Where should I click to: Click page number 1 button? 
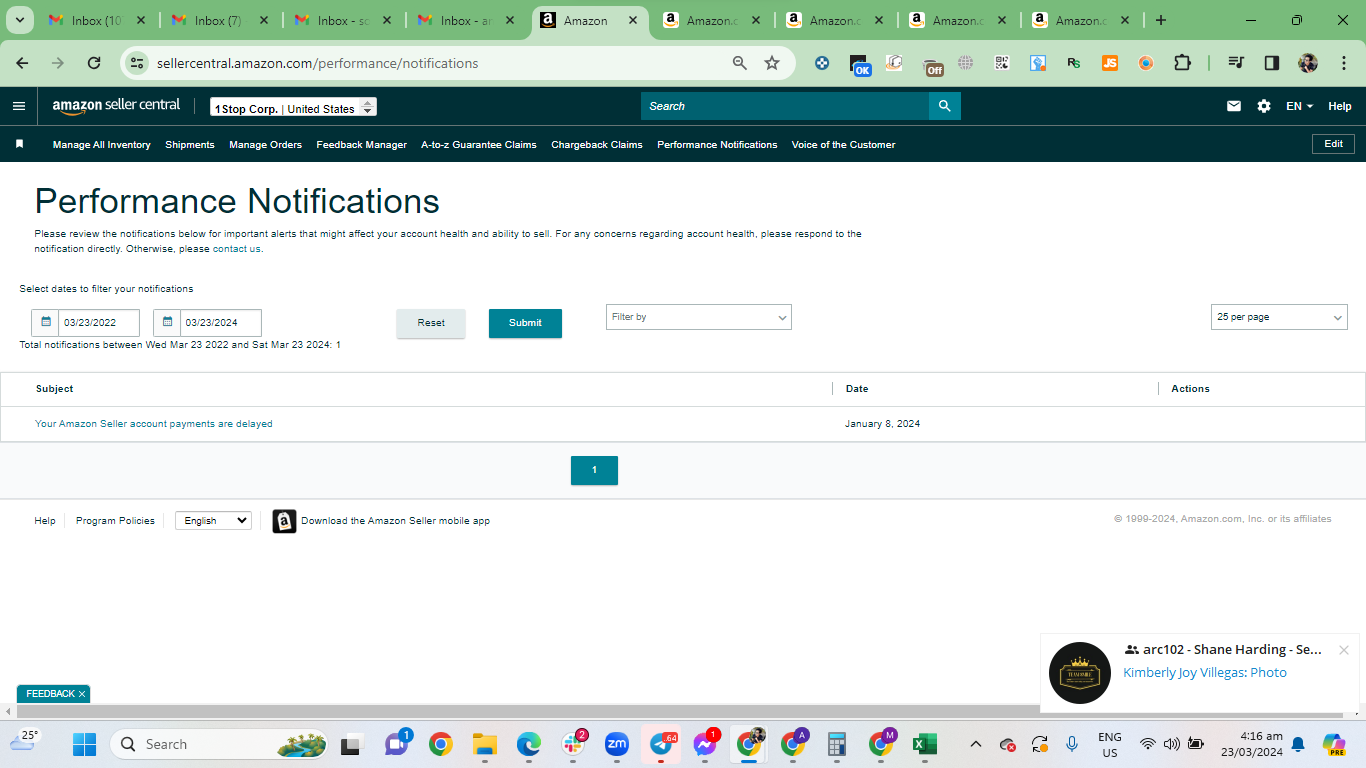[594, 470]
